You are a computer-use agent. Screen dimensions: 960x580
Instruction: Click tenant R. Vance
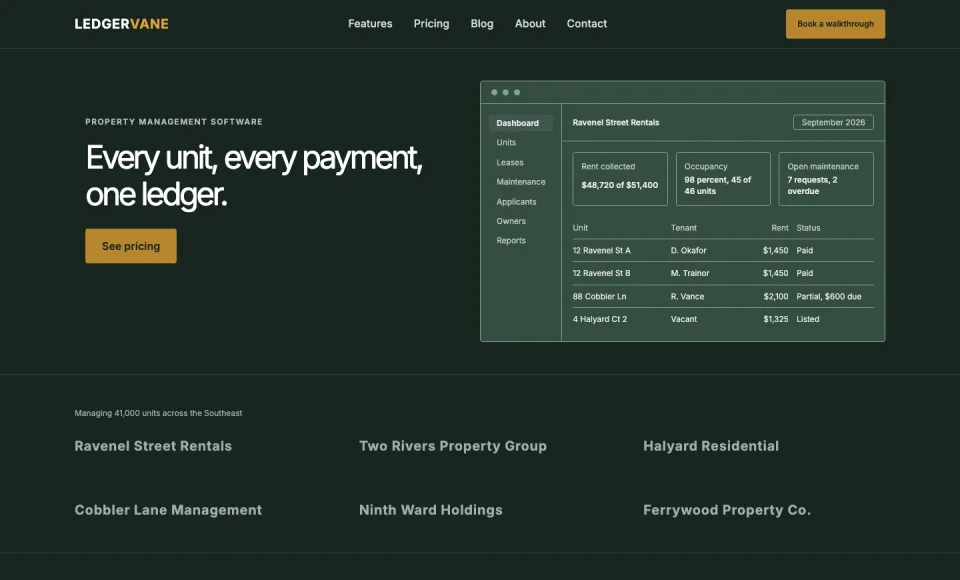(x=687, y=296)
